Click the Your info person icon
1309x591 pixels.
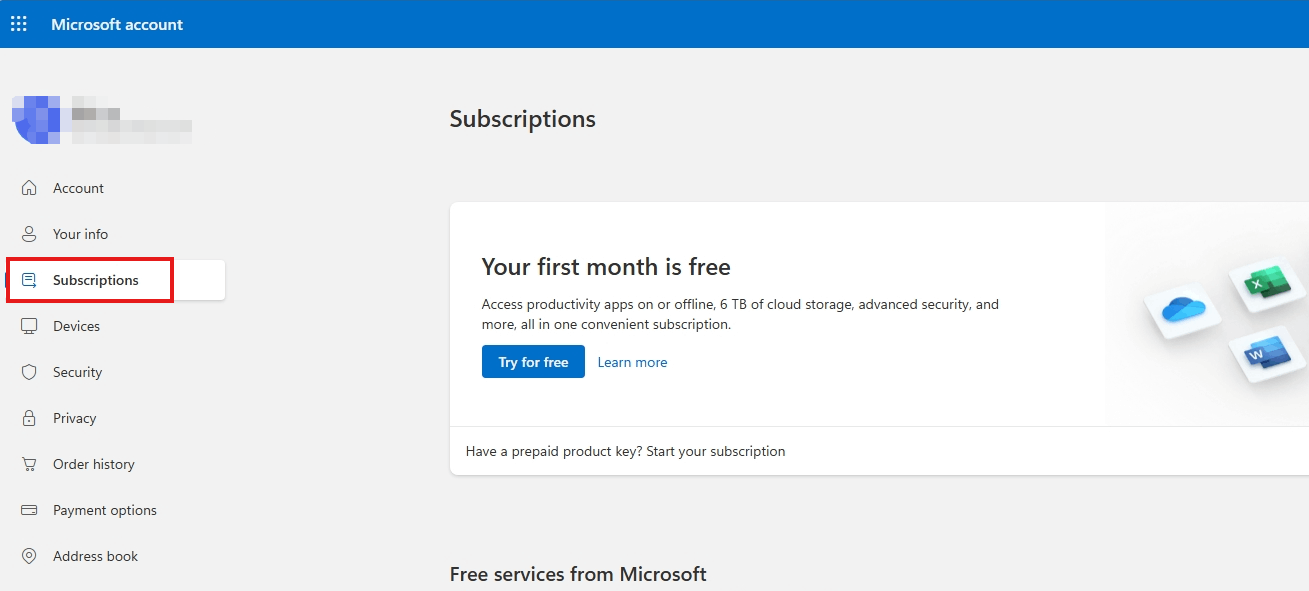point(29,234)
